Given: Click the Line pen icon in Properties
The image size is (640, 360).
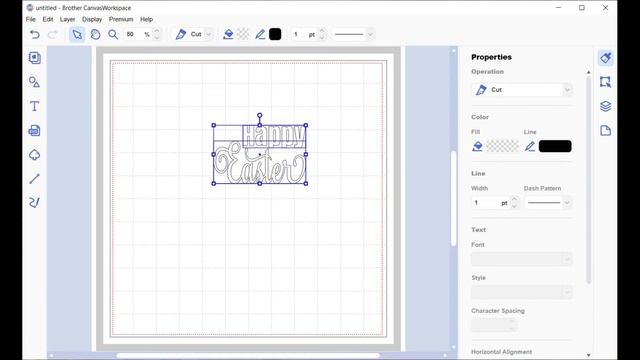Looking at the screenshot, I should (x=530, y=146).
